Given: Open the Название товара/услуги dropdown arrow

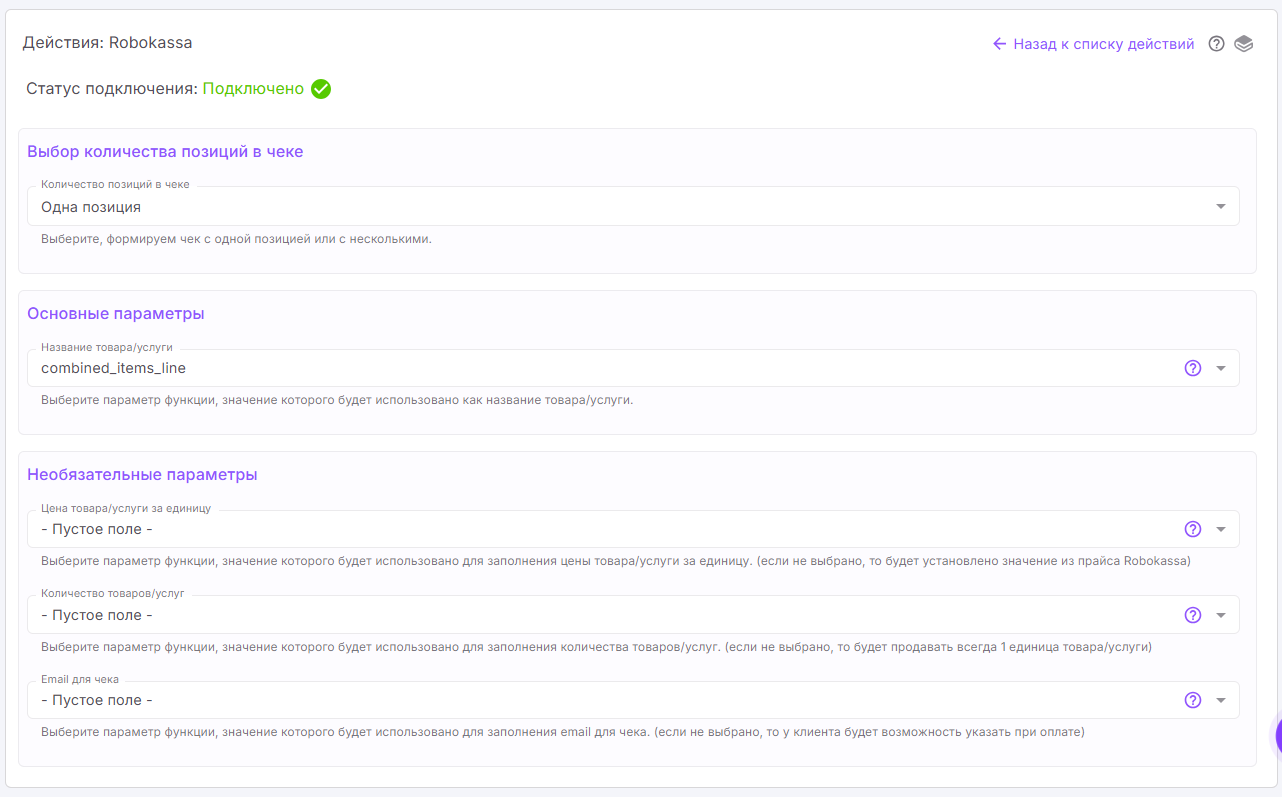Looking at the screenshot, I should (1220, 368).
